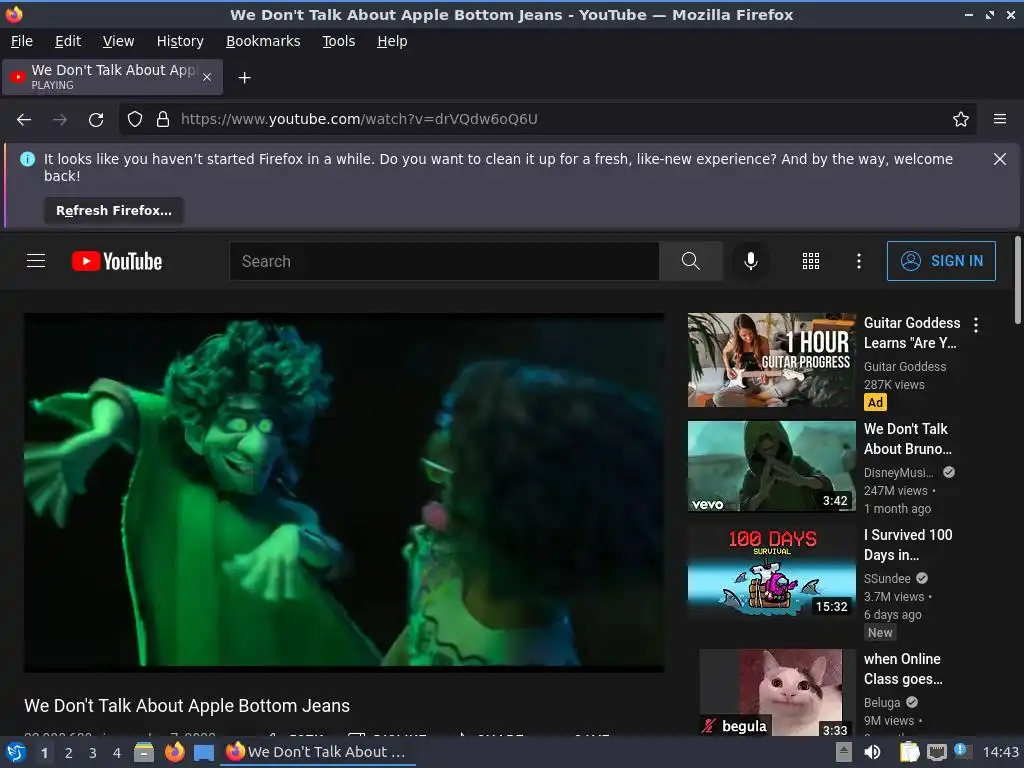Image resolution: width=1024 pixels, height=768 pixels.
Task: Open 100 Days survival video thumbnail
Action: click(x=771, y=571)
